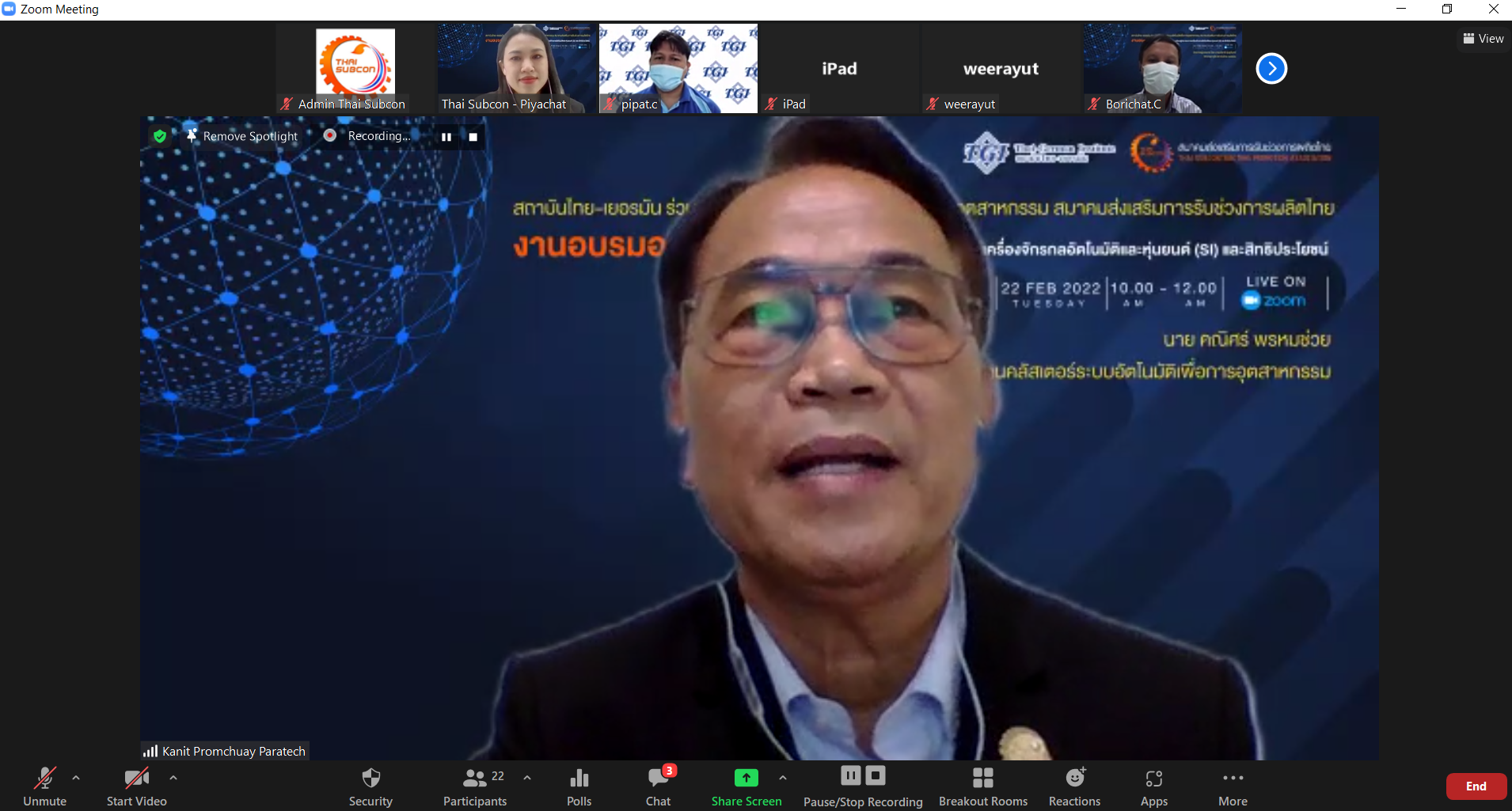Open the Apps panel
This screenshot has height=811, width=1512.
1153,786
